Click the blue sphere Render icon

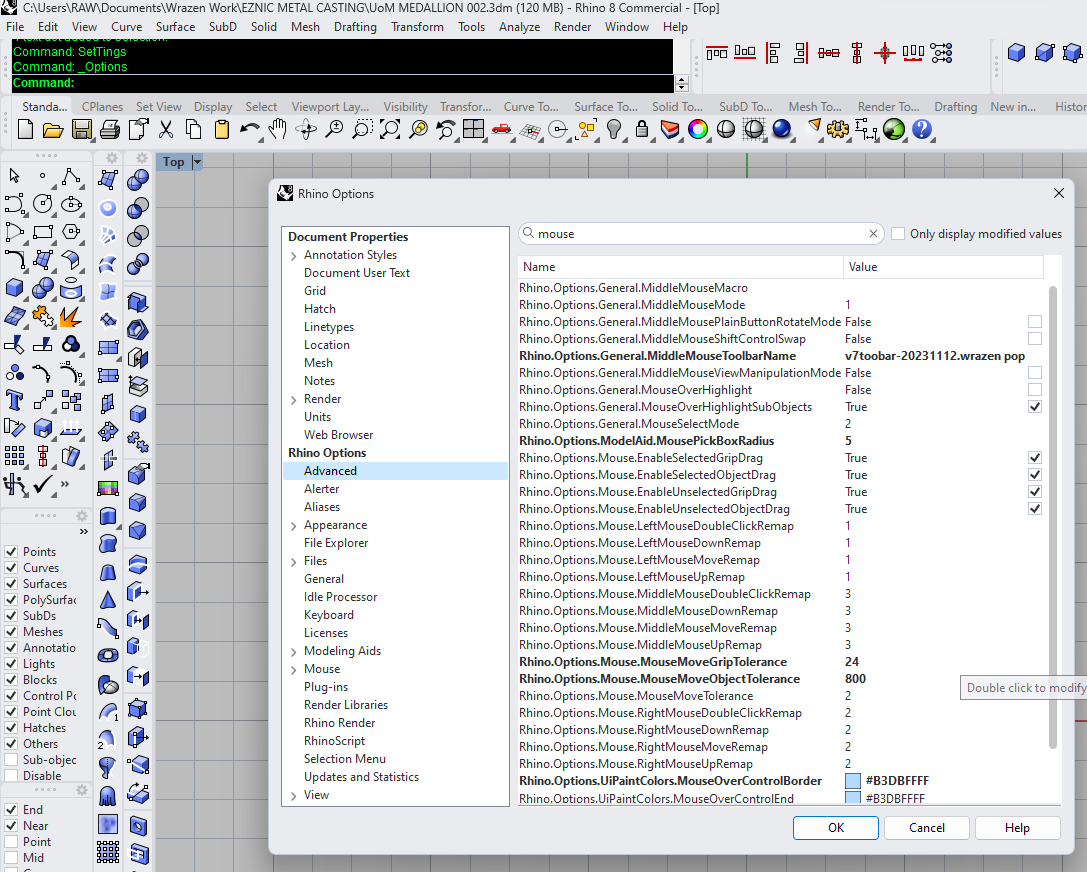(781, 130)
